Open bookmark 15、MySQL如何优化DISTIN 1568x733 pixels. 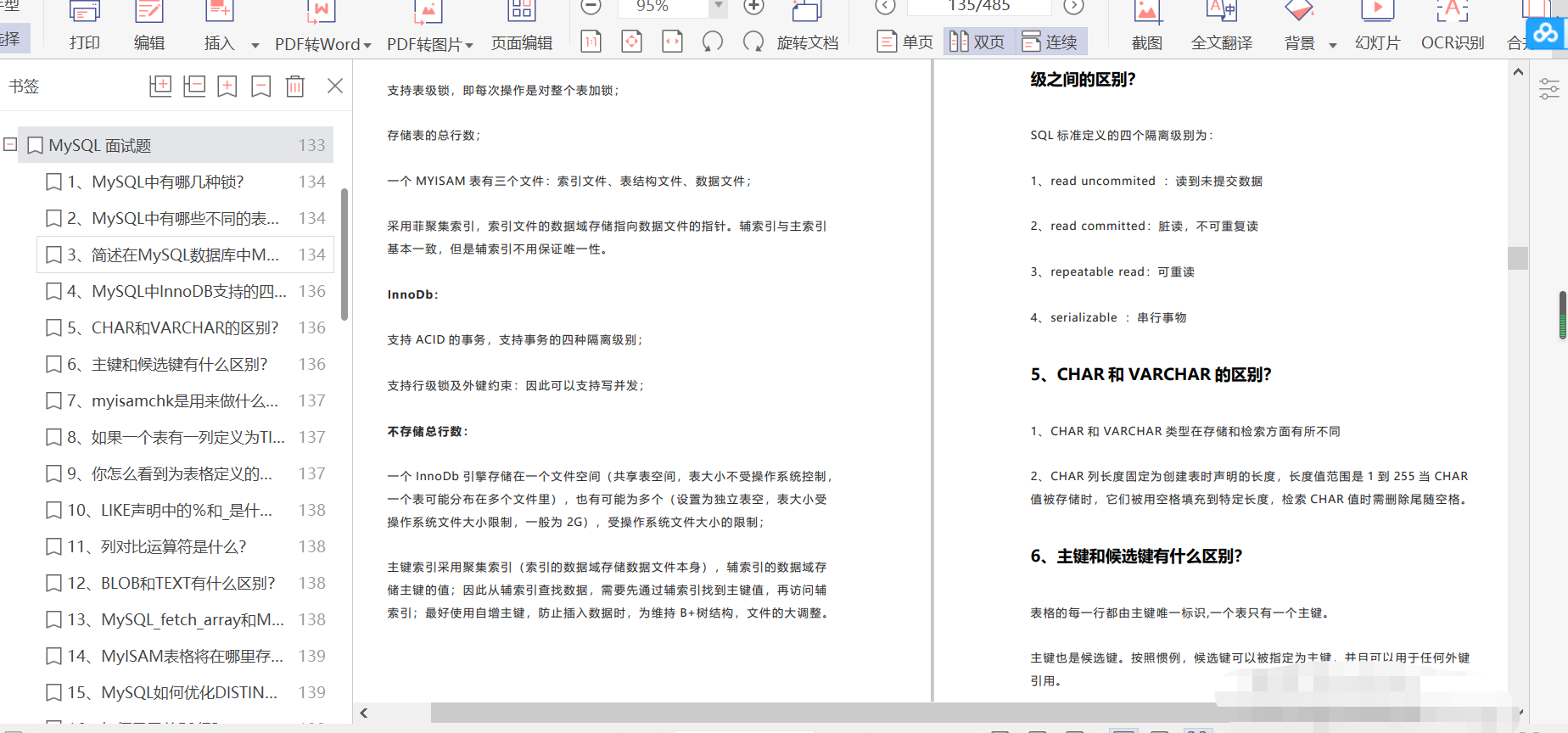(185, 692)
